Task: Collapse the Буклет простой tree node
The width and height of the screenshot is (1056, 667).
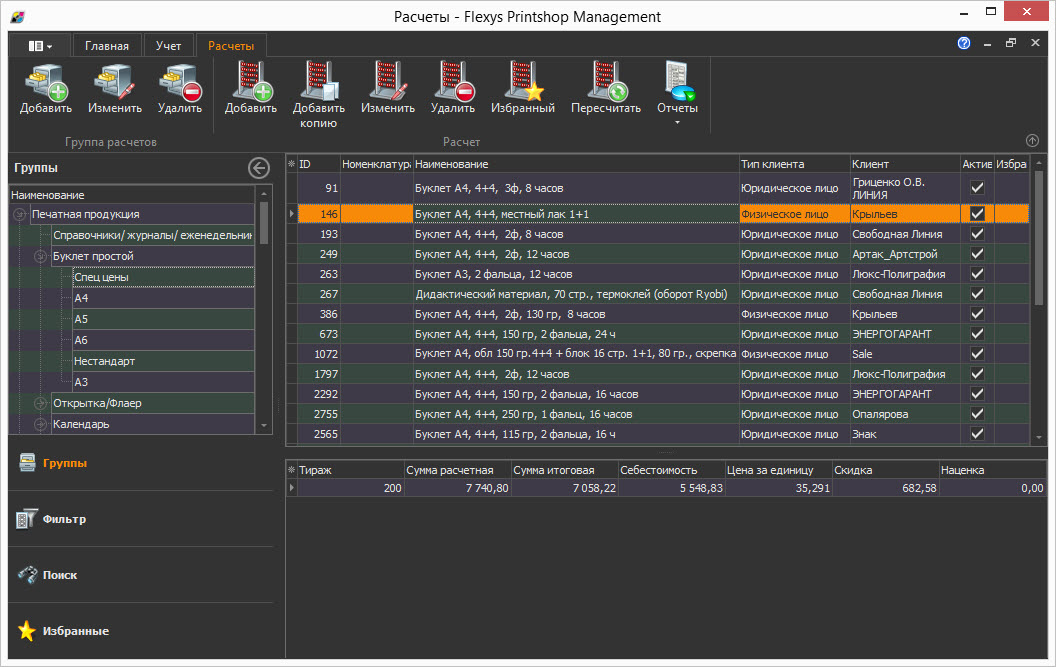Action: point(40,256)
